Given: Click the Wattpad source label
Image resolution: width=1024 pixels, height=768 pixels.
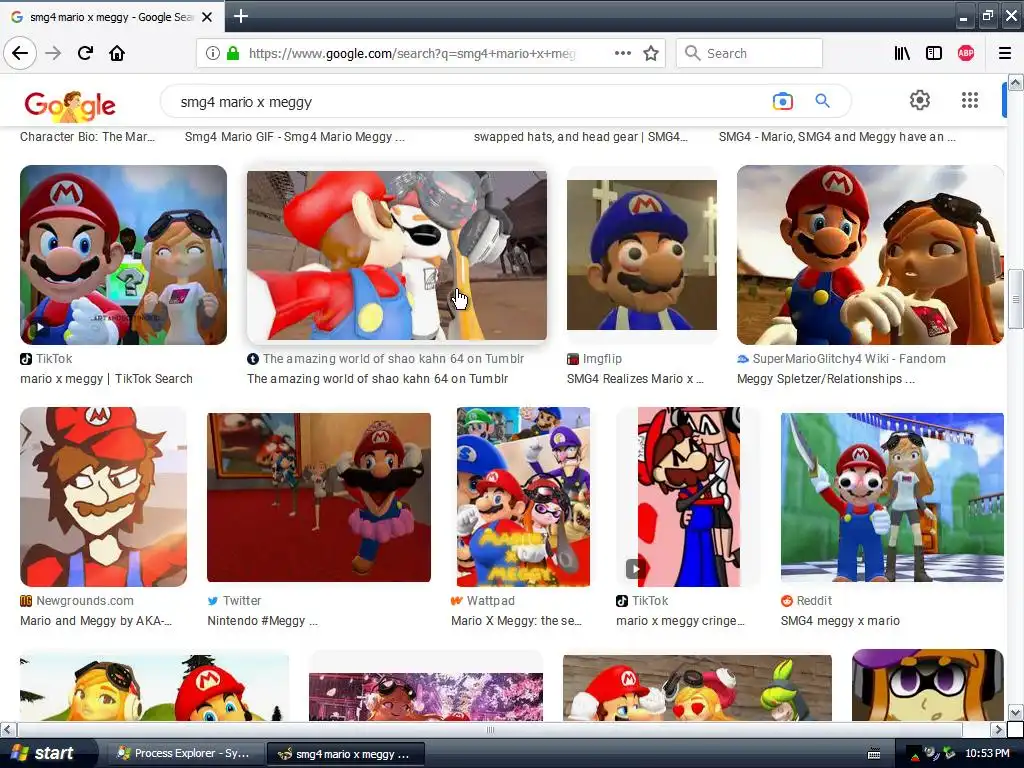Looking at the screenshot, I should (490, 600).
